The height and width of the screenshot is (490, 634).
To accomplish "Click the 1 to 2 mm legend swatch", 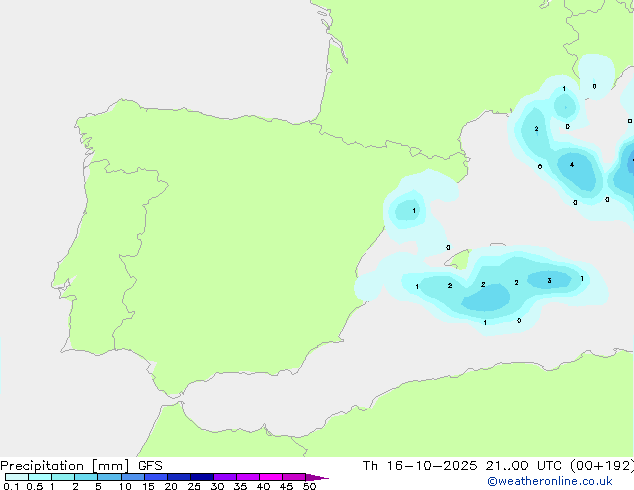I will (x=63, y=477).
